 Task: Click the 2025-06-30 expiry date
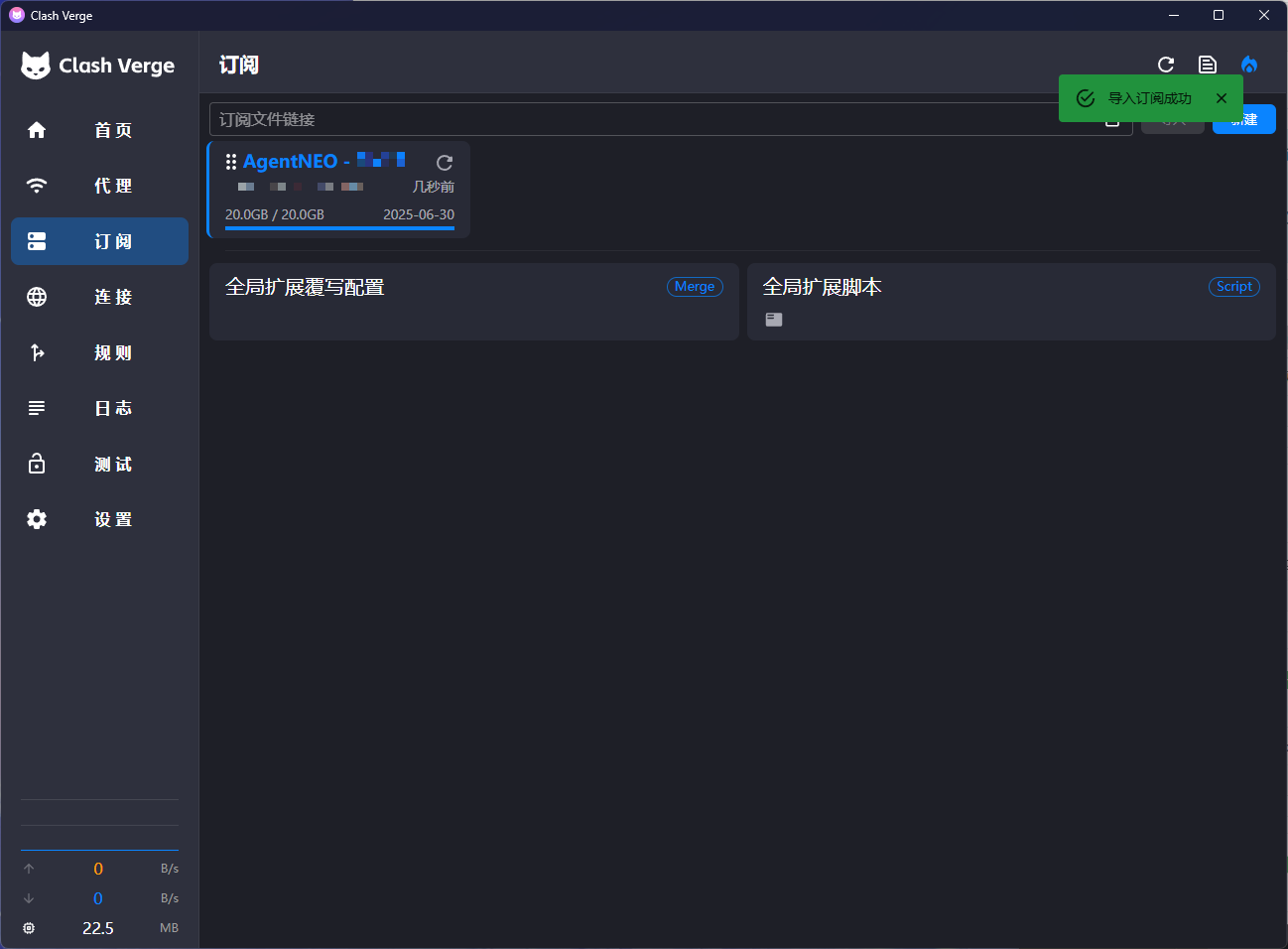[419, 214]
